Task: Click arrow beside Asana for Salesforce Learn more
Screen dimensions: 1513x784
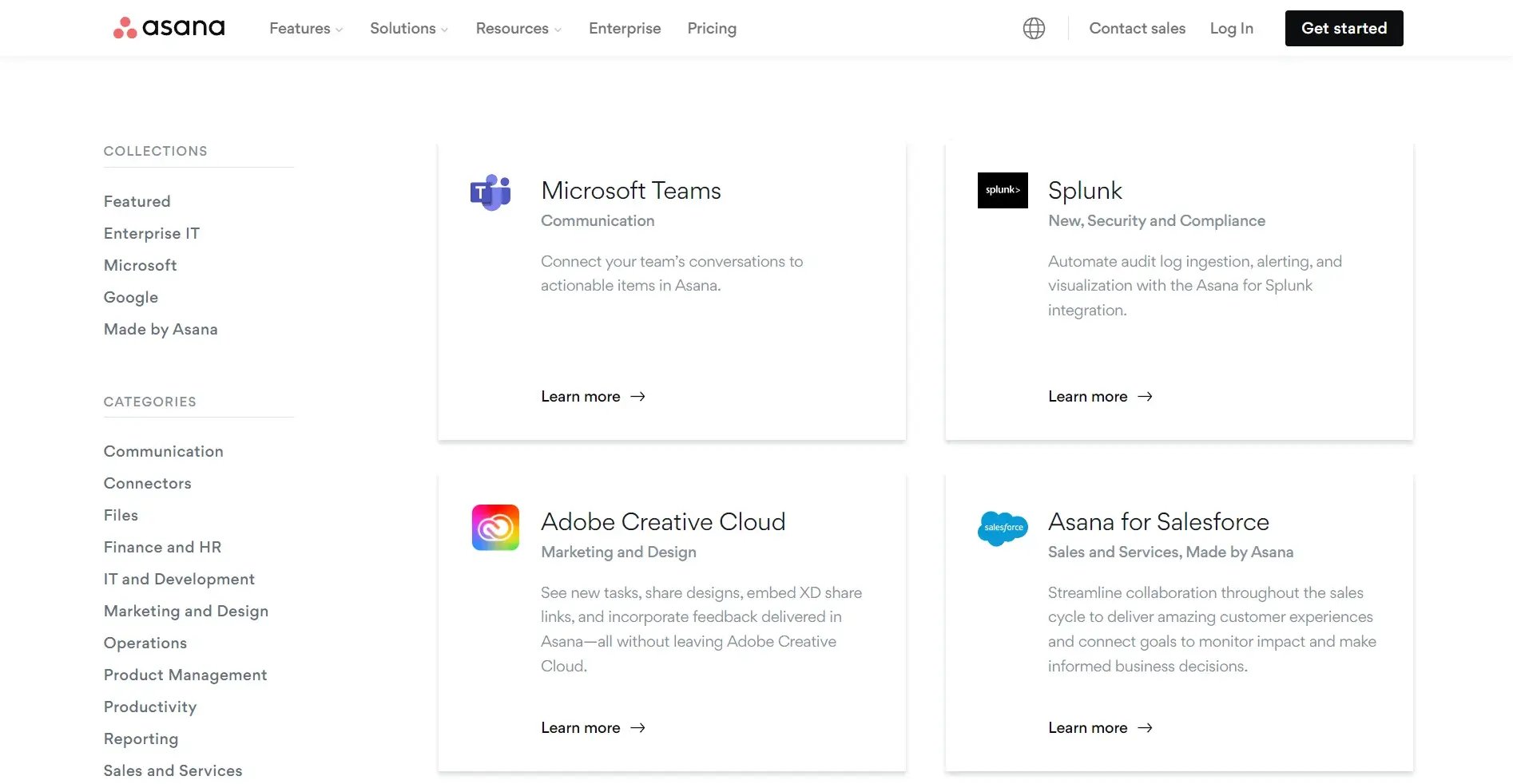Action: (x=1145, y=728)
